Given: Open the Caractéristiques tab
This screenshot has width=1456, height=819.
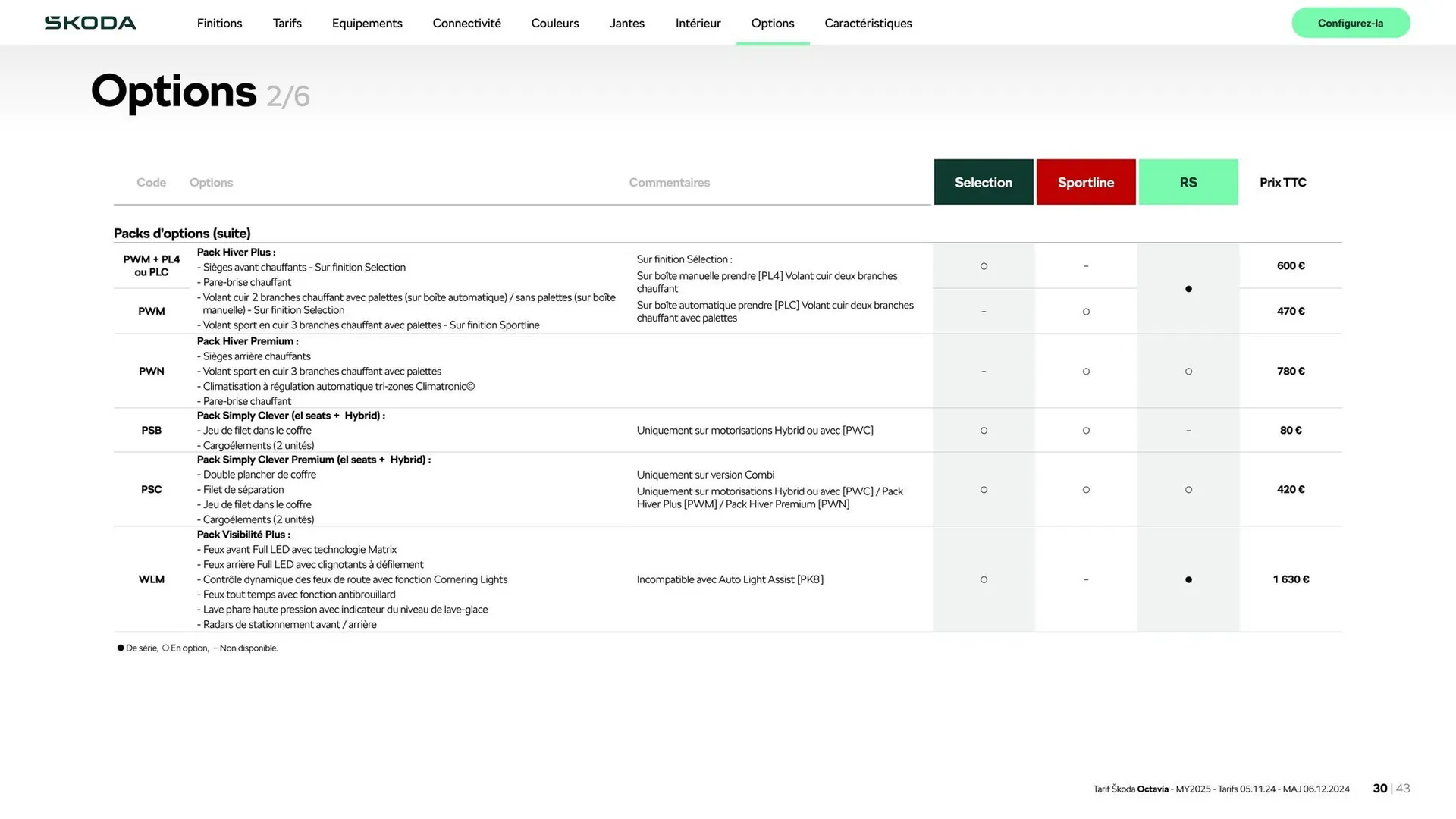Looking at the screenshot, I should click(x=868, y=24).
